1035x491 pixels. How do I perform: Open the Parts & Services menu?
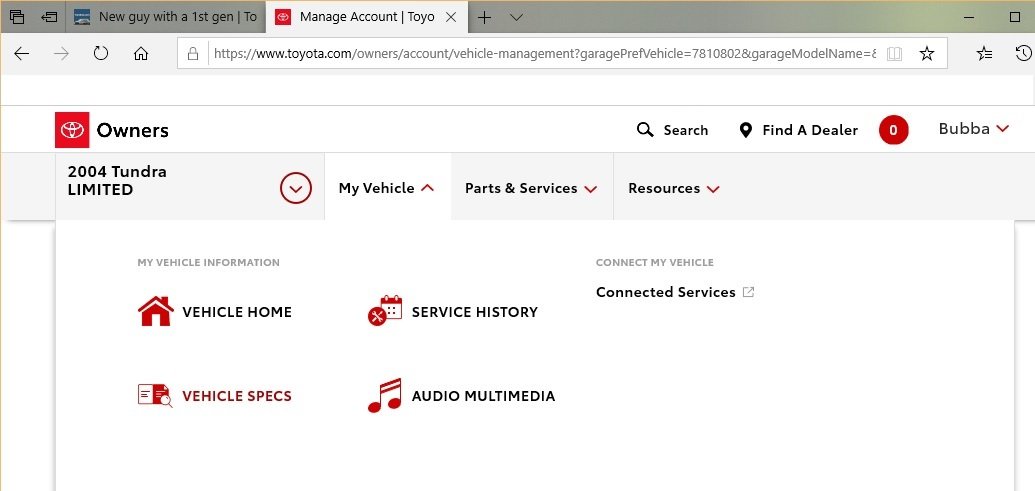tap(531, 188)
